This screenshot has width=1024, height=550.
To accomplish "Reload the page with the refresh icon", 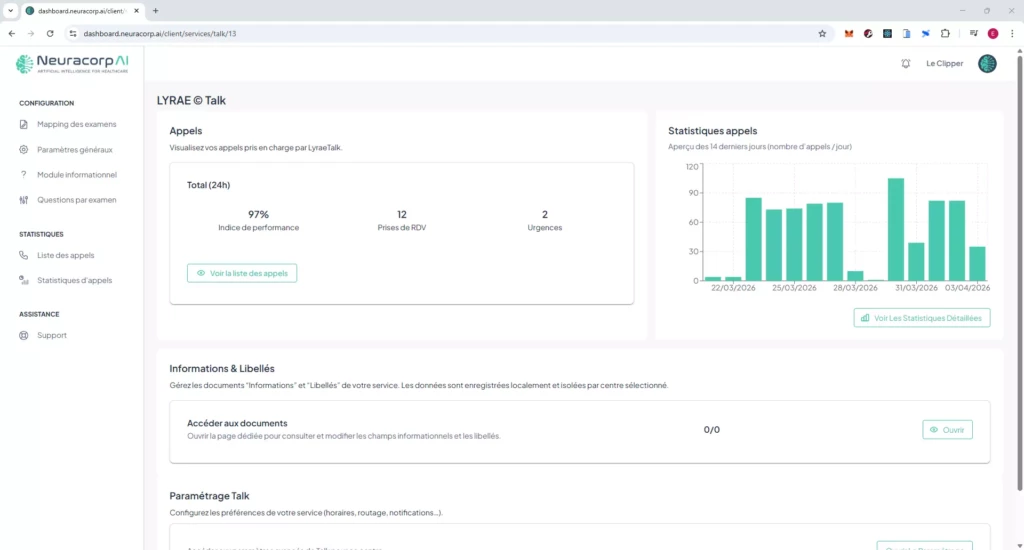I will coord(50,33).
